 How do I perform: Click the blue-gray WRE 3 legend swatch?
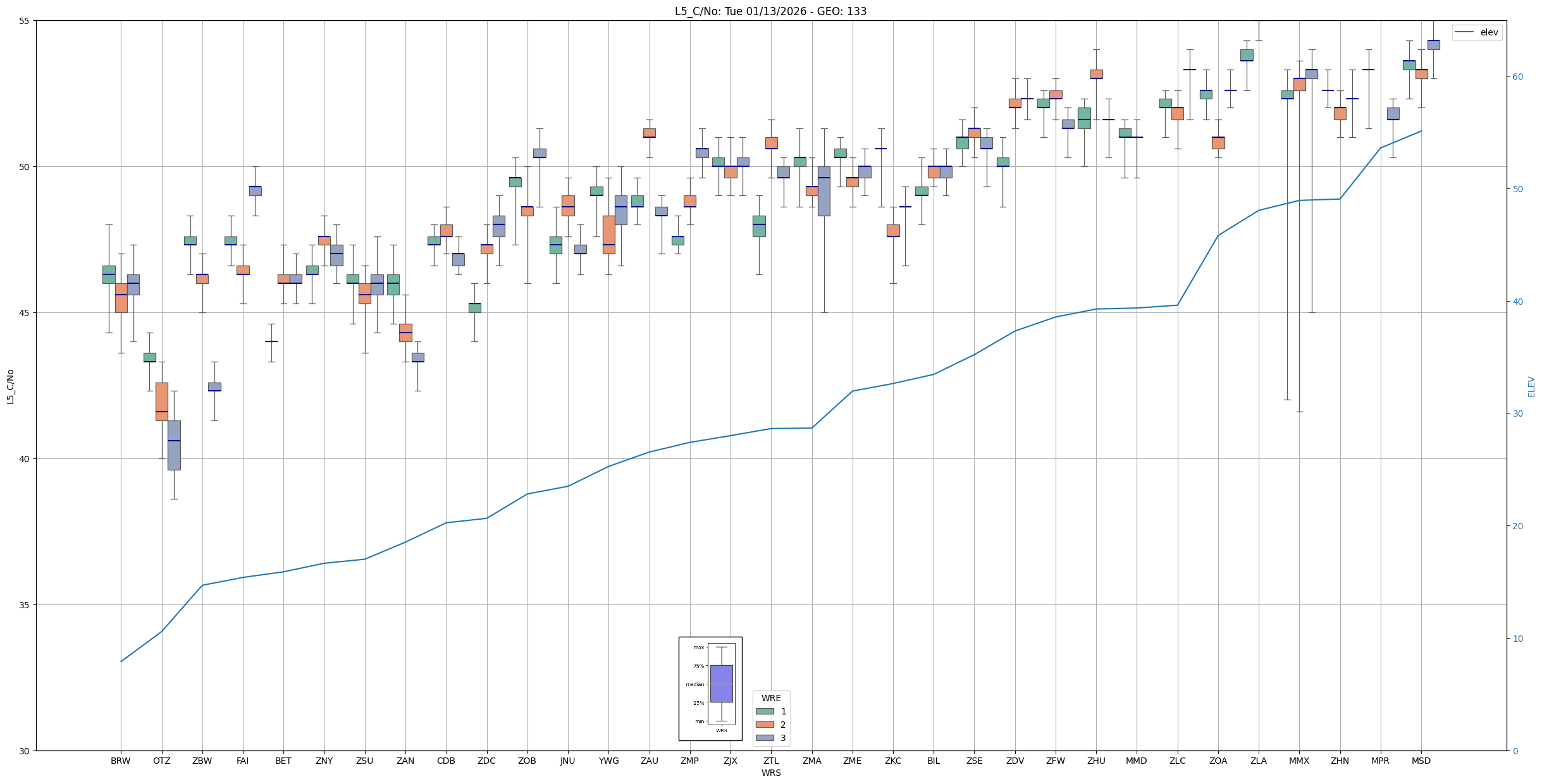[x=764, y=738]
